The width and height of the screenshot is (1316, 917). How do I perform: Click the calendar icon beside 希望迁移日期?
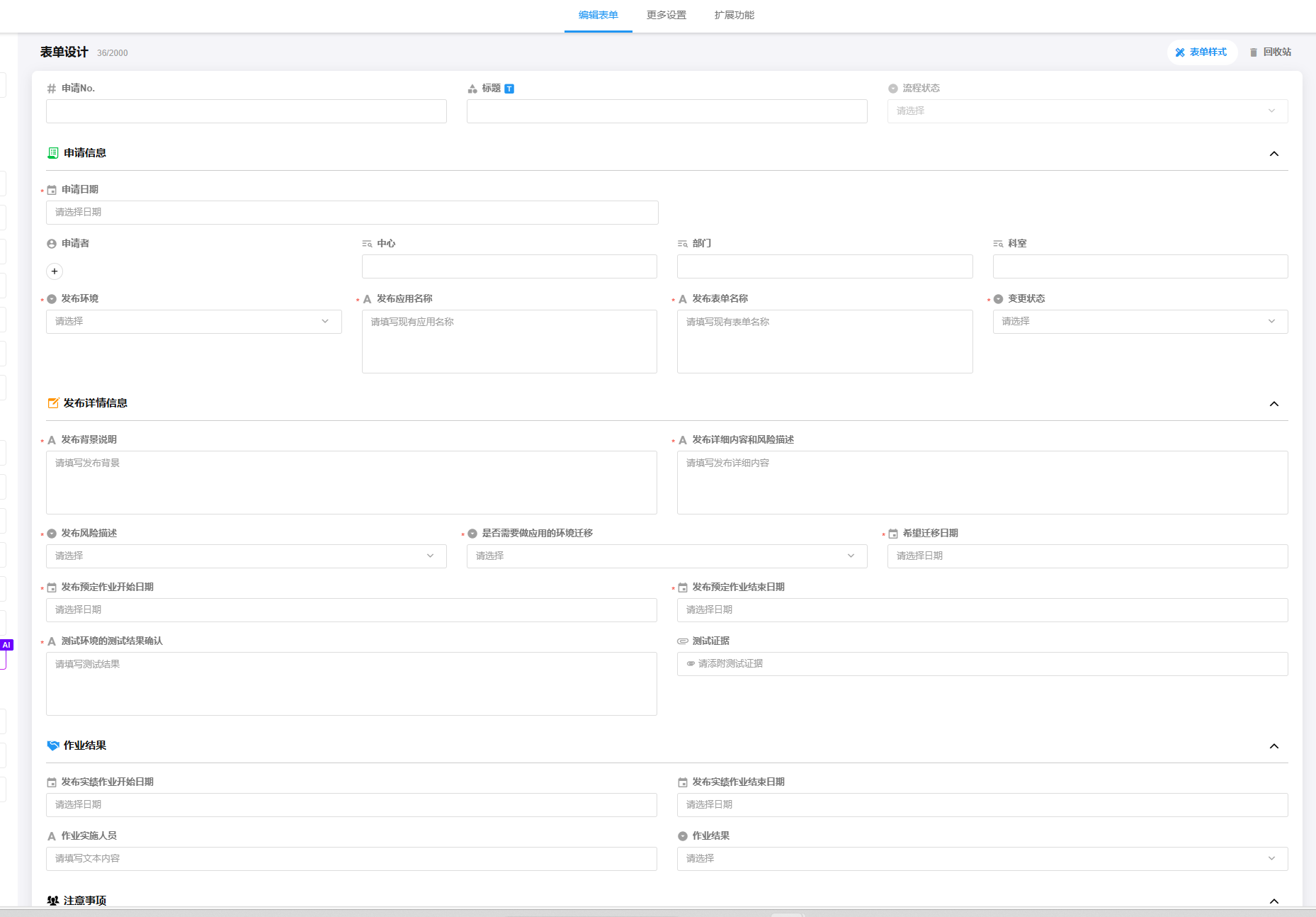(893, 534)
